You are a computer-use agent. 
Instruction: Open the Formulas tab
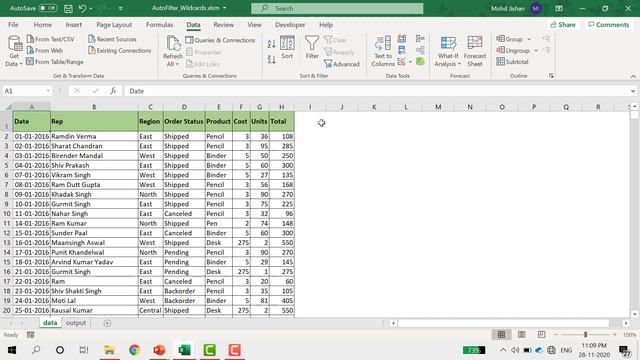159,24
